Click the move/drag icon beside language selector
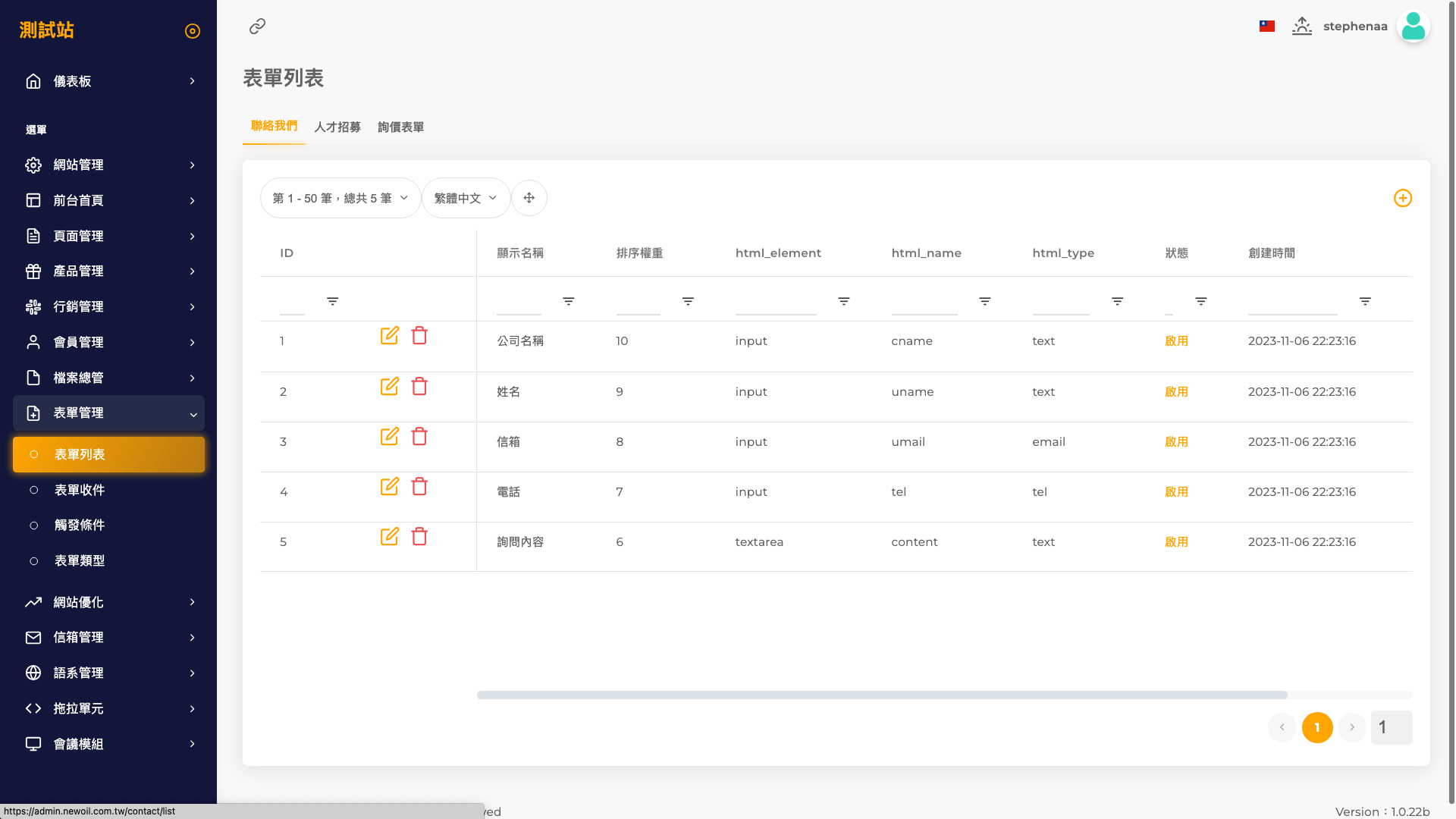Viewport: 1456px width, 819px height. pos(529,198)
